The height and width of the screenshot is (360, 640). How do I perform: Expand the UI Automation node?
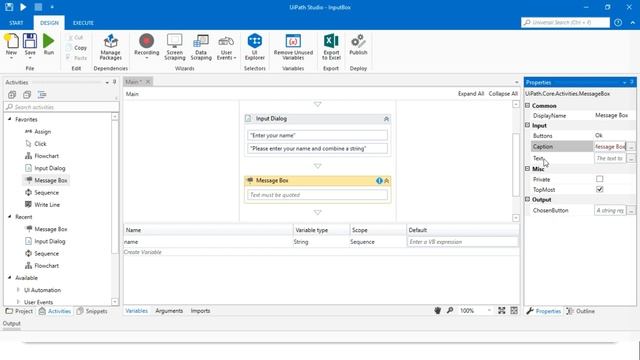point(18,290)
